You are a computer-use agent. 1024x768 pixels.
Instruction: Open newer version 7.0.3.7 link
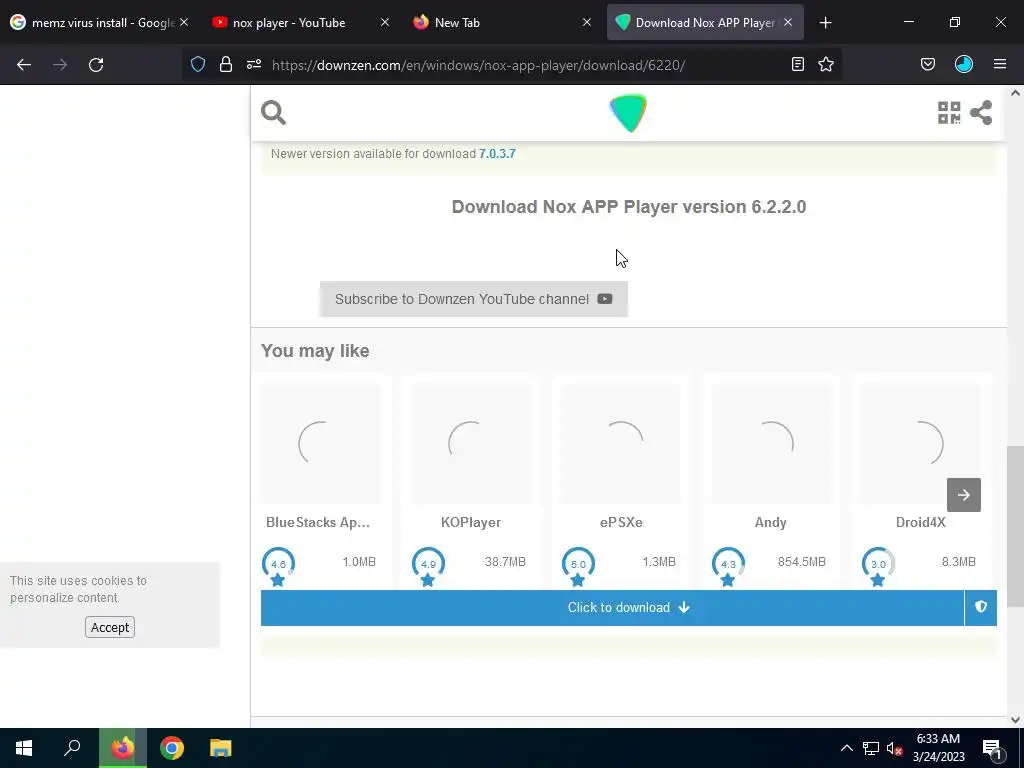point(497,153)
